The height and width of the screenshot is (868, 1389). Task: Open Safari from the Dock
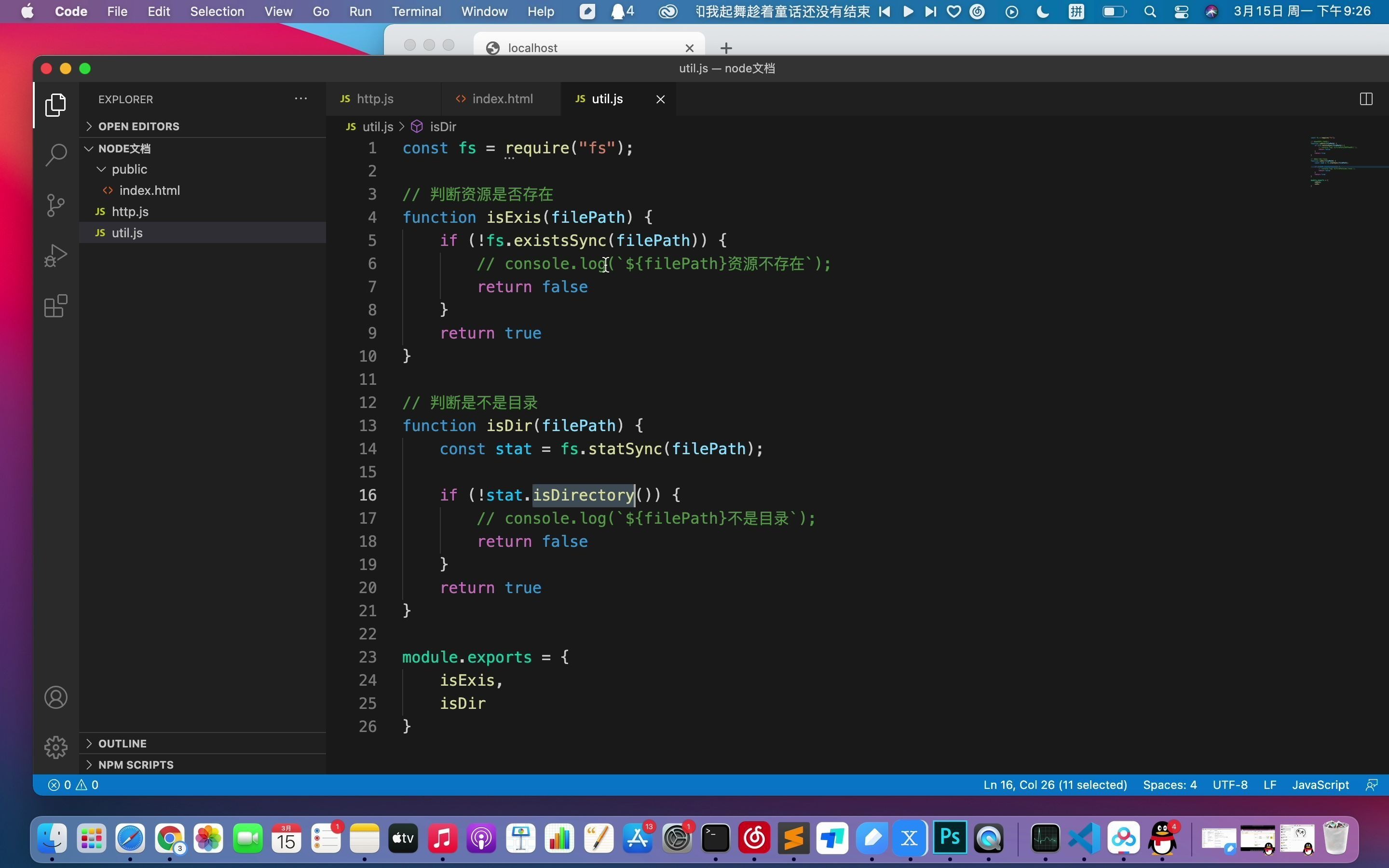click(x=130, y=839)
